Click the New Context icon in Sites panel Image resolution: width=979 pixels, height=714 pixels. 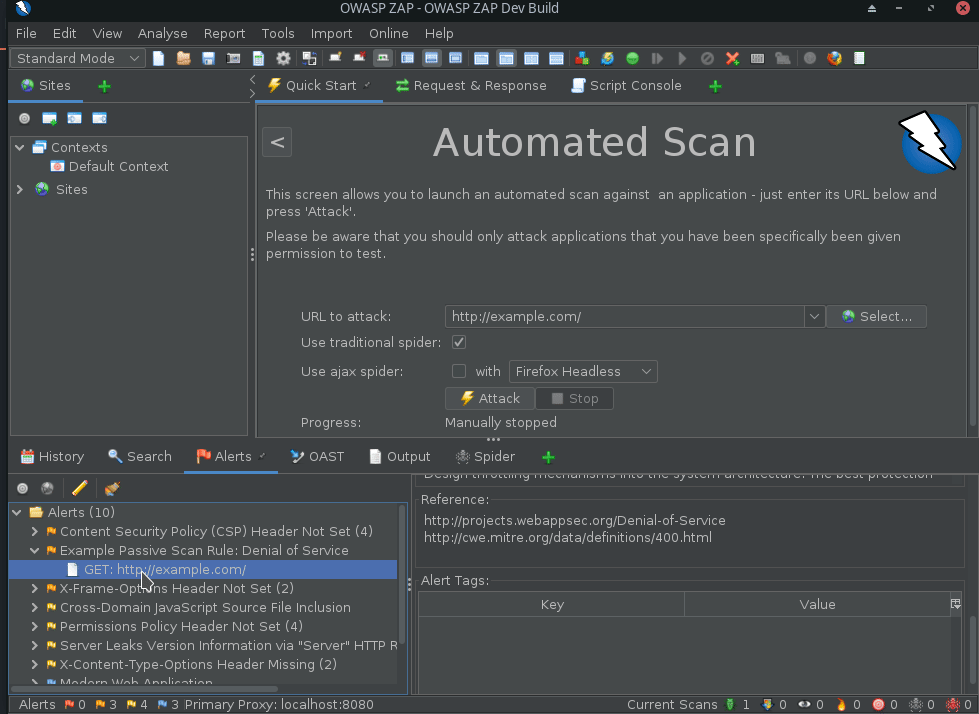[x=49, y=119]
